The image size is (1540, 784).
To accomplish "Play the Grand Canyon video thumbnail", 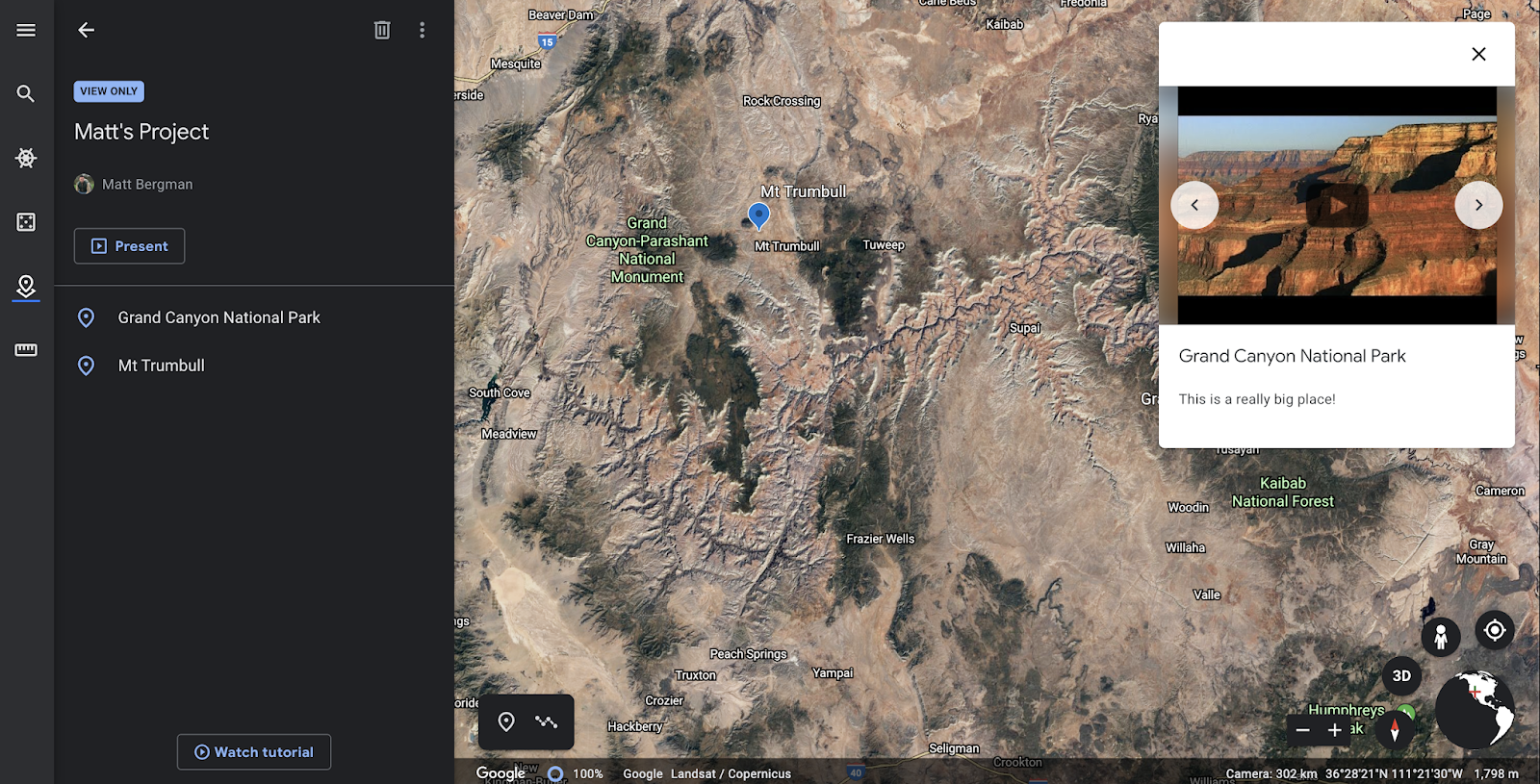I will pyautogui.click(x=1337, y=206).
